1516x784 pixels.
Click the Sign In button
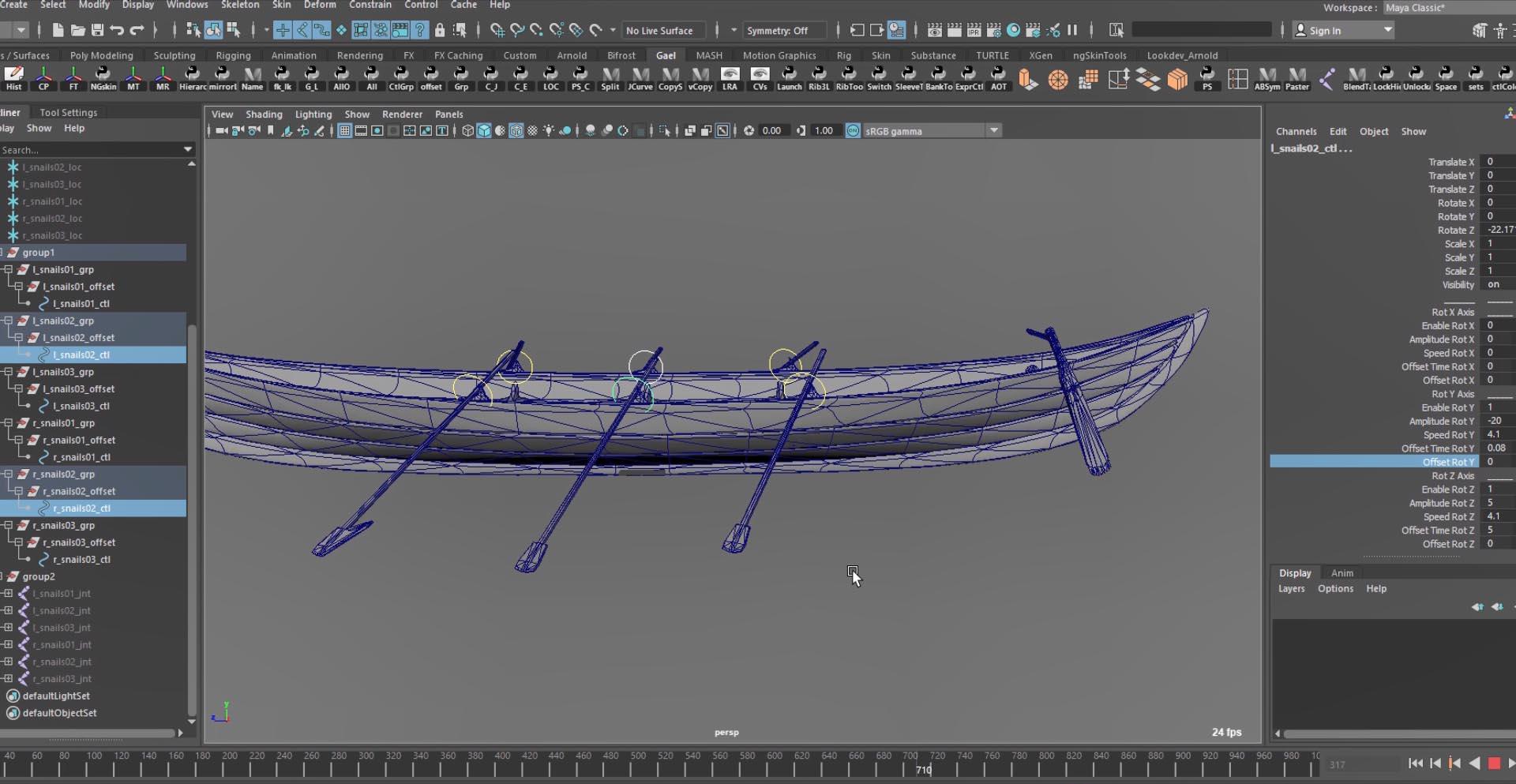[x=1324, y=31]
